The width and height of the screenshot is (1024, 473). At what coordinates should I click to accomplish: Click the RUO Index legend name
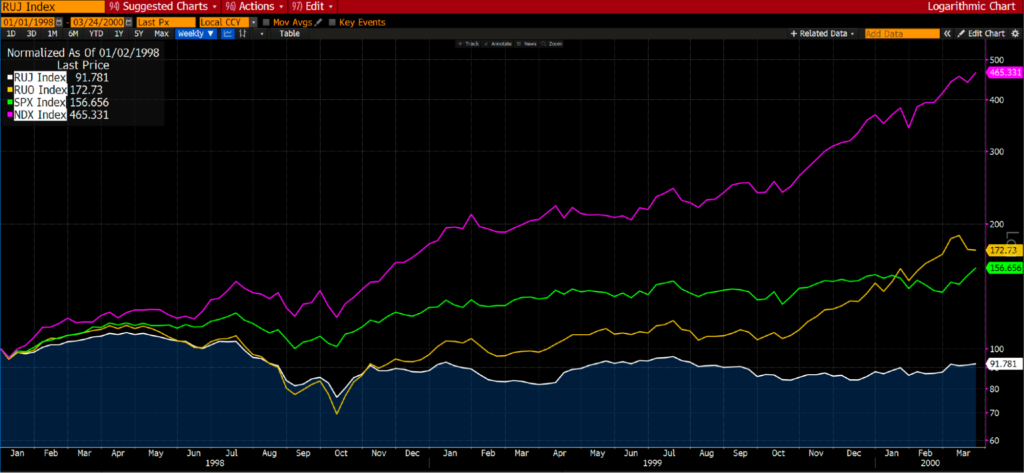(x=38, y=90)
